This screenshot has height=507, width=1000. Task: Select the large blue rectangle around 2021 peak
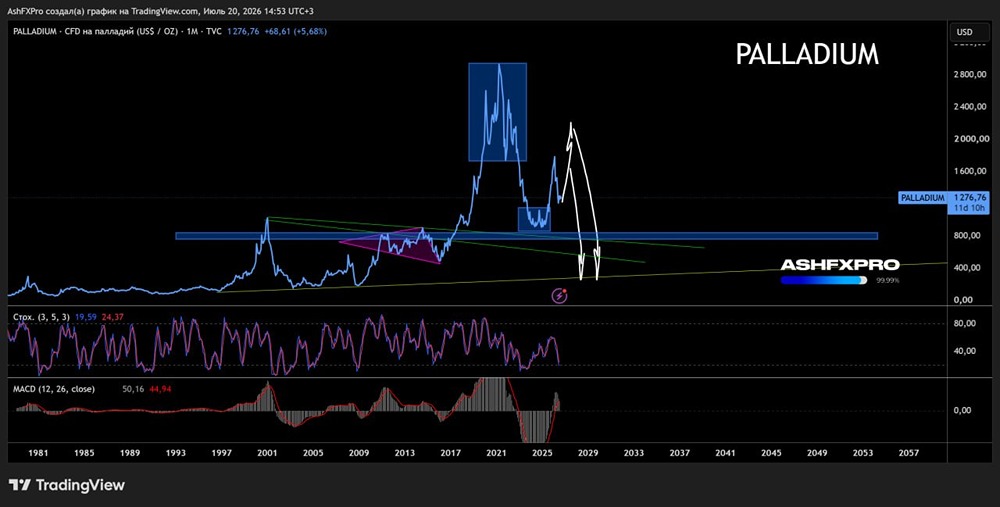497,112
